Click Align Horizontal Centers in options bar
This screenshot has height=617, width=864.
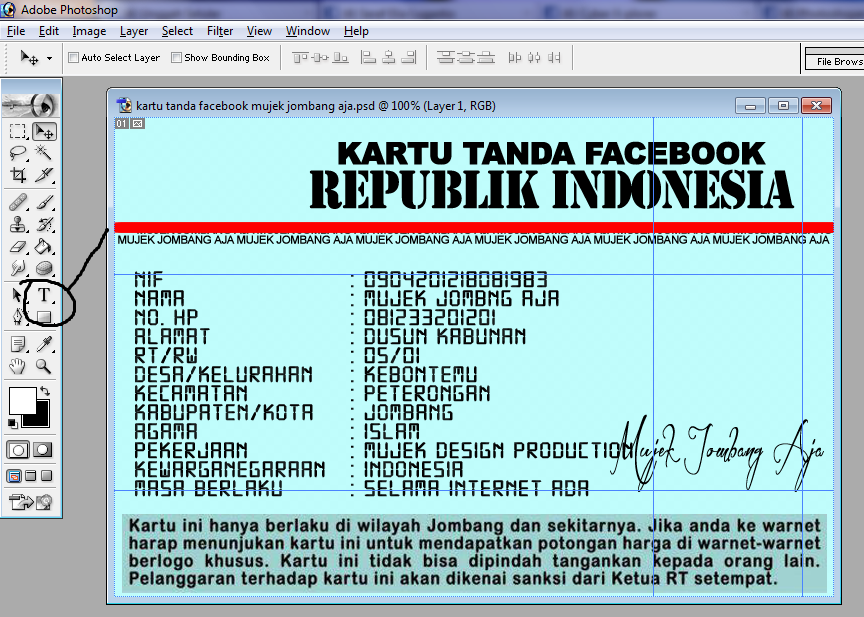tap(388, 57)
